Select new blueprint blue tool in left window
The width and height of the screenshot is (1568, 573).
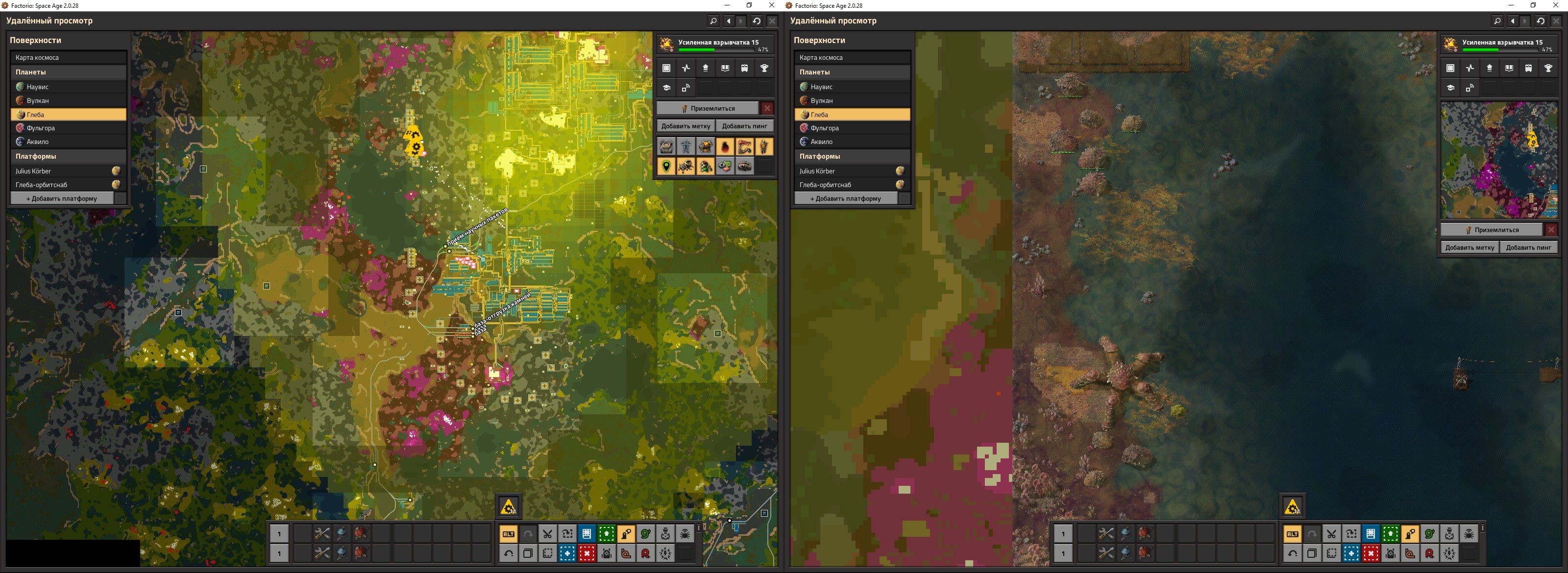pos(567,553)
